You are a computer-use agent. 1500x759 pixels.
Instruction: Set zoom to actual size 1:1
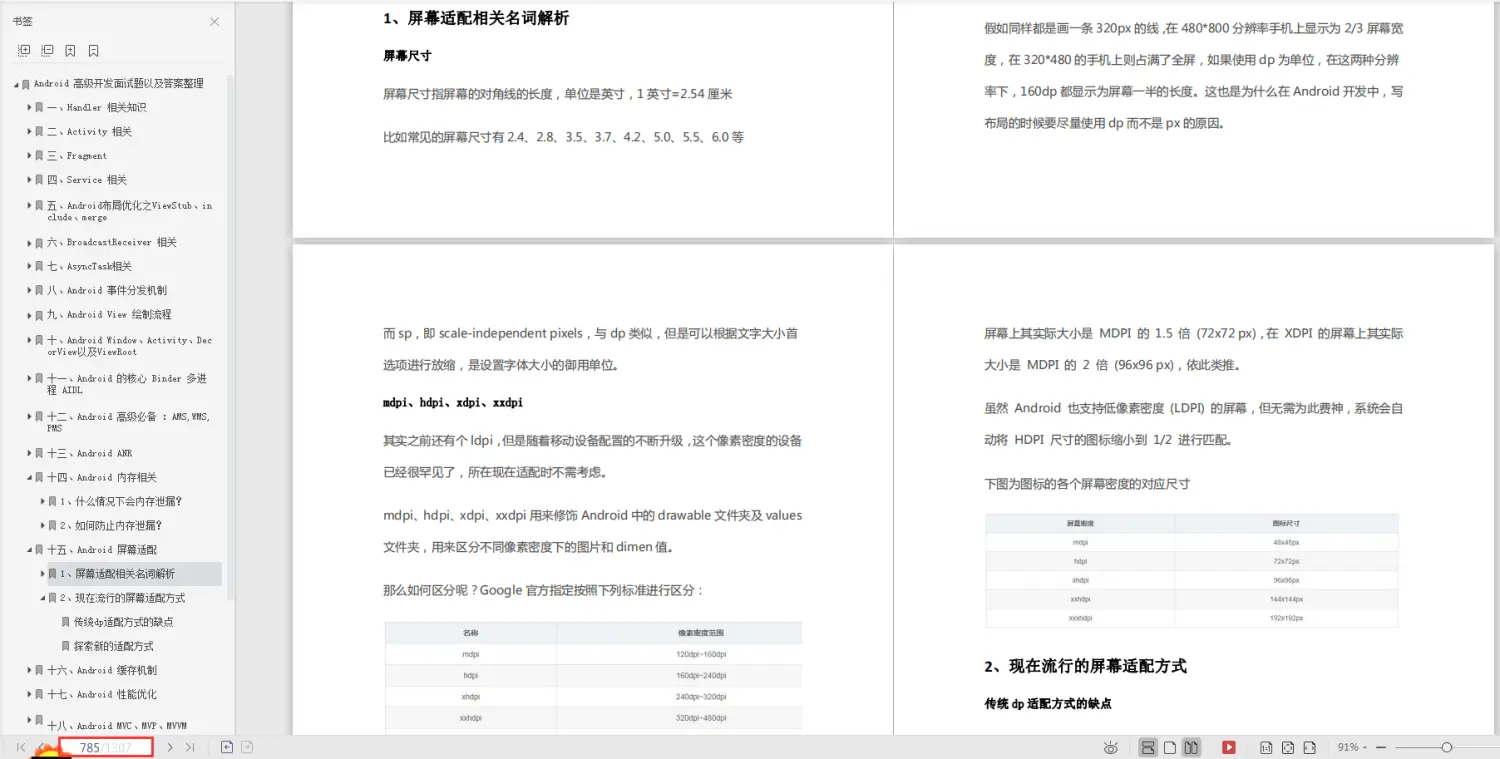tap(1266, 747)
